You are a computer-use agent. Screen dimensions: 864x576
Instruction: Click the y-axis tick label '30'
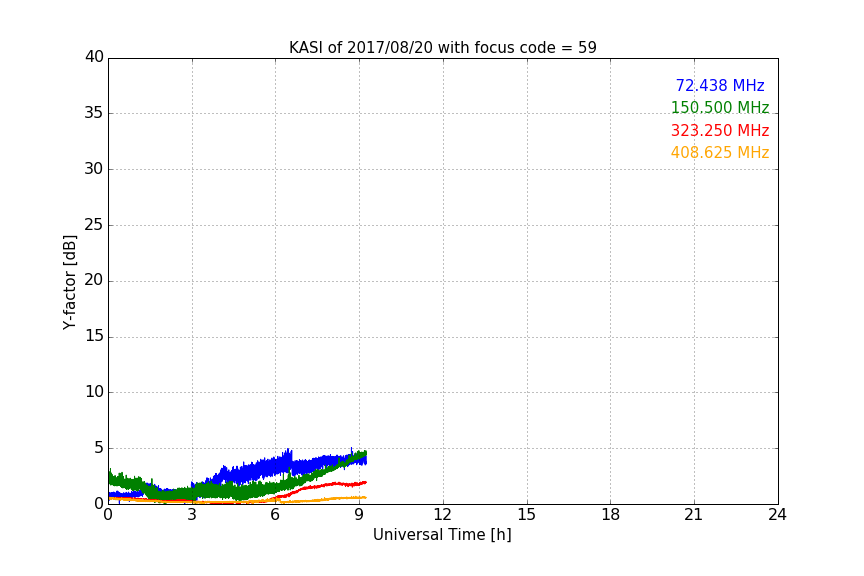click(94, 169)
